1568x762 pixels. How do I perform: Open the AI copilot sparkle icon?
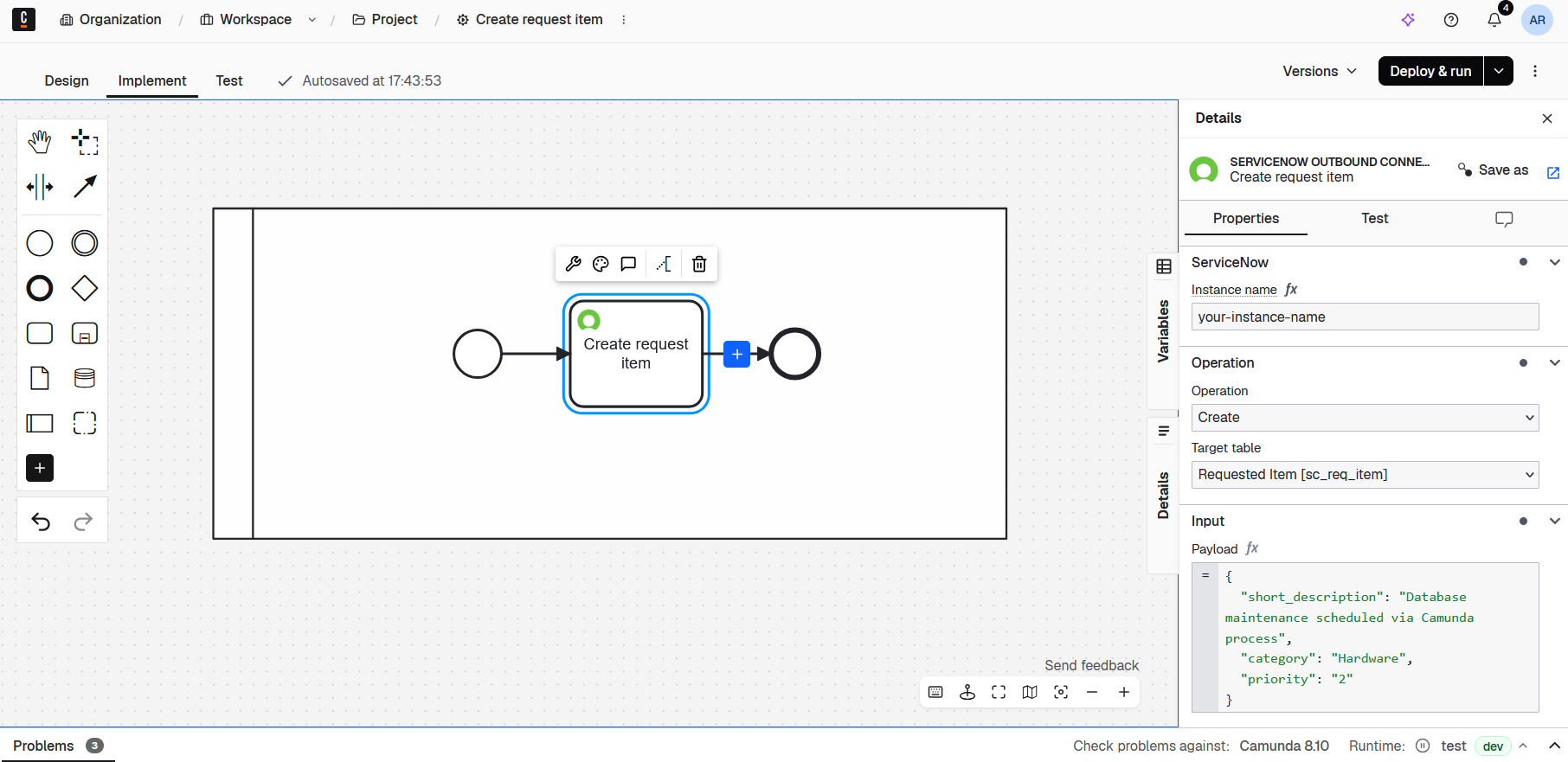[x=1408, y=20]
